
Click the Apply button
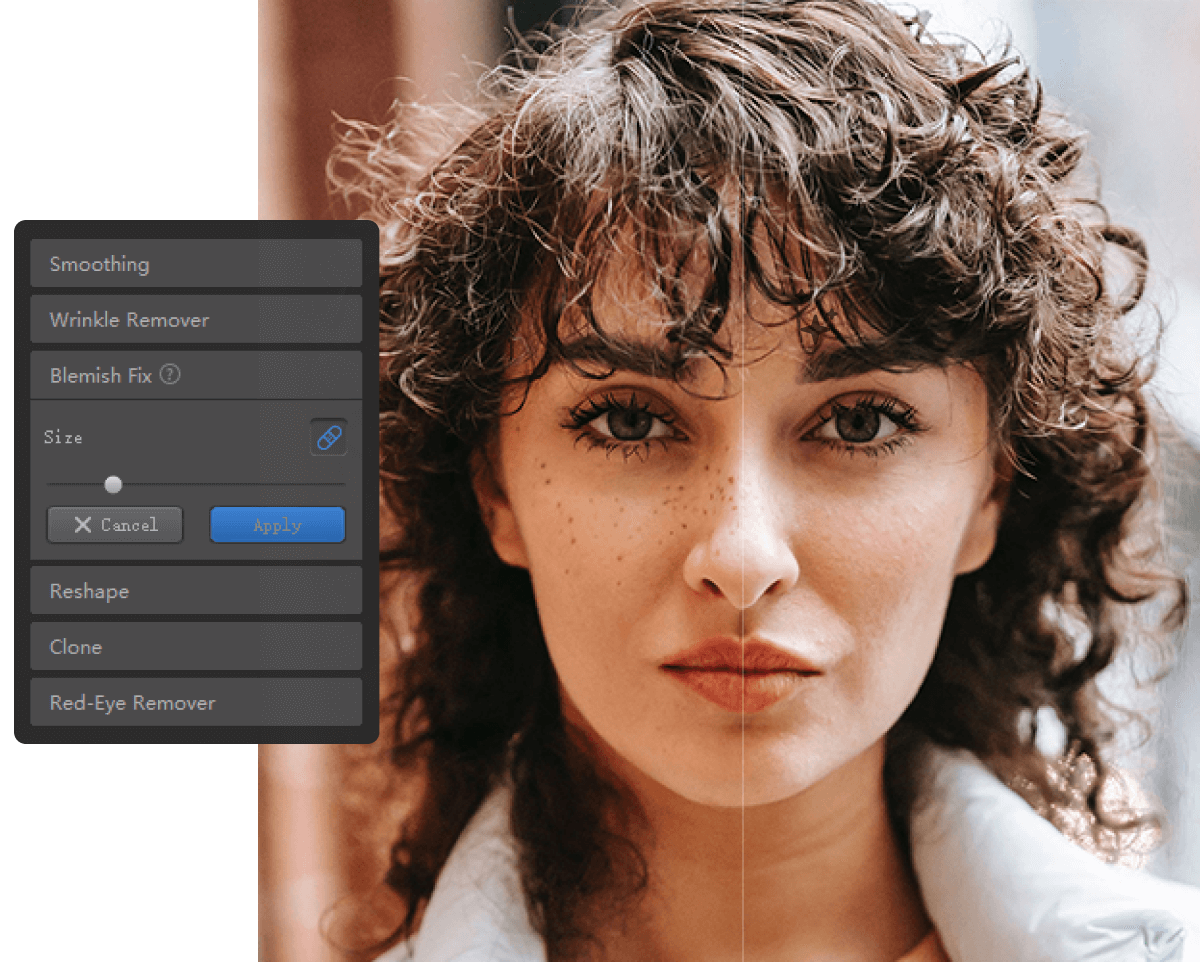[277, 525]
